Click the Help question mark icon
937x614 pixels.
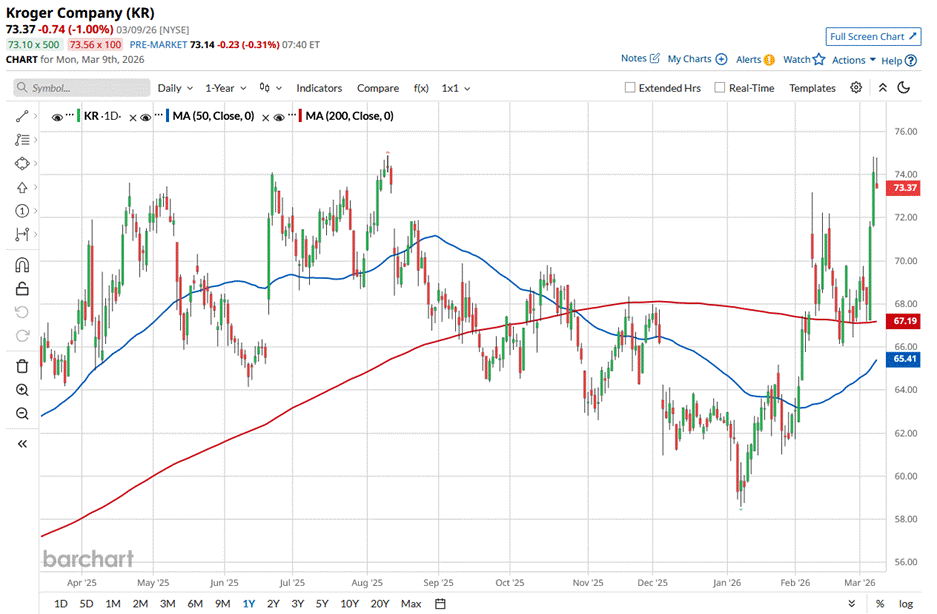click(911, 60)
